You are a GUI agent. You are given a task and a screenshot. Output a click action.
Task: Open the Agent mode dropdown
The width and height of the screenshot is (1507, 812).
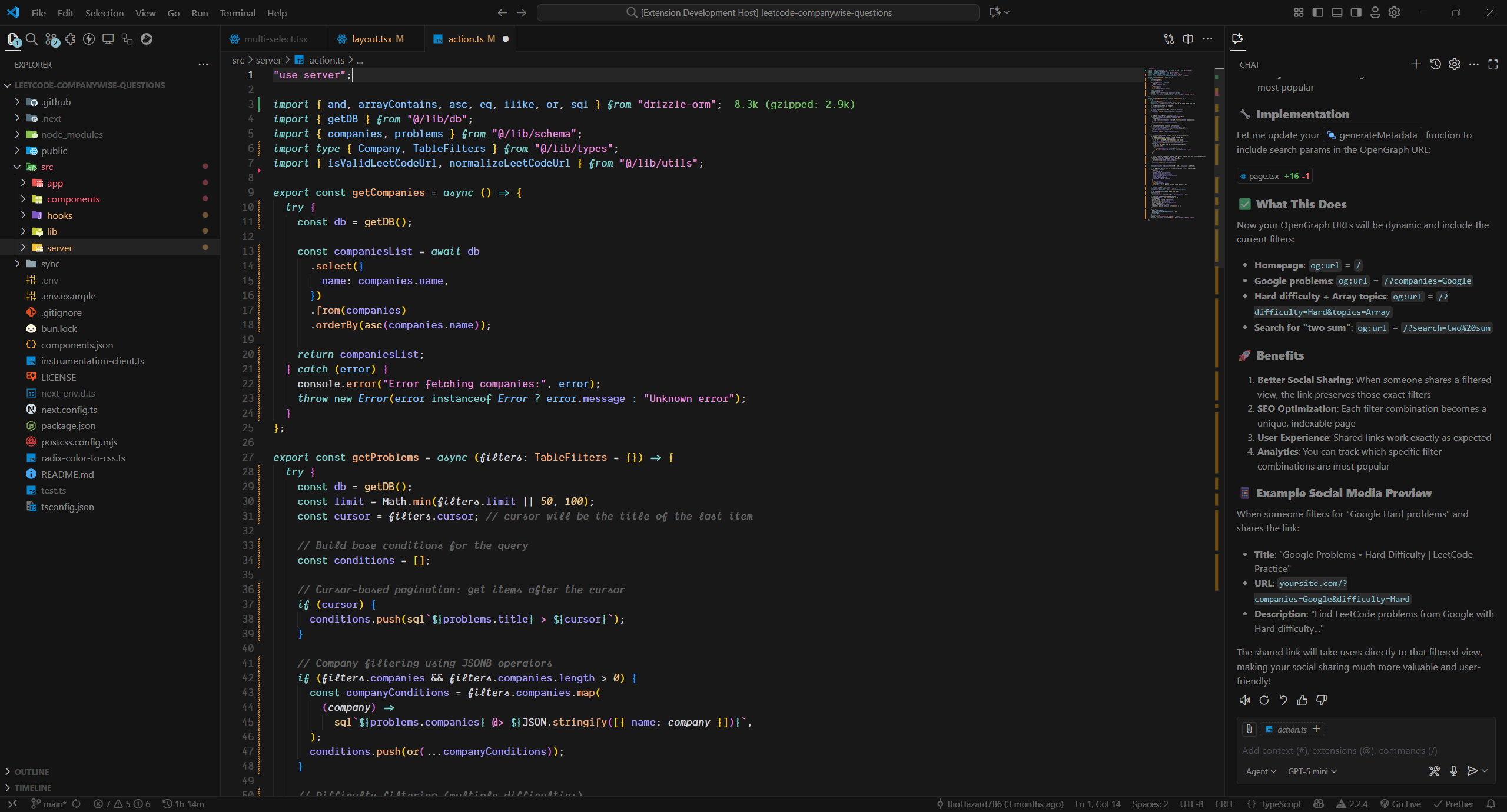click(1260, 771)
